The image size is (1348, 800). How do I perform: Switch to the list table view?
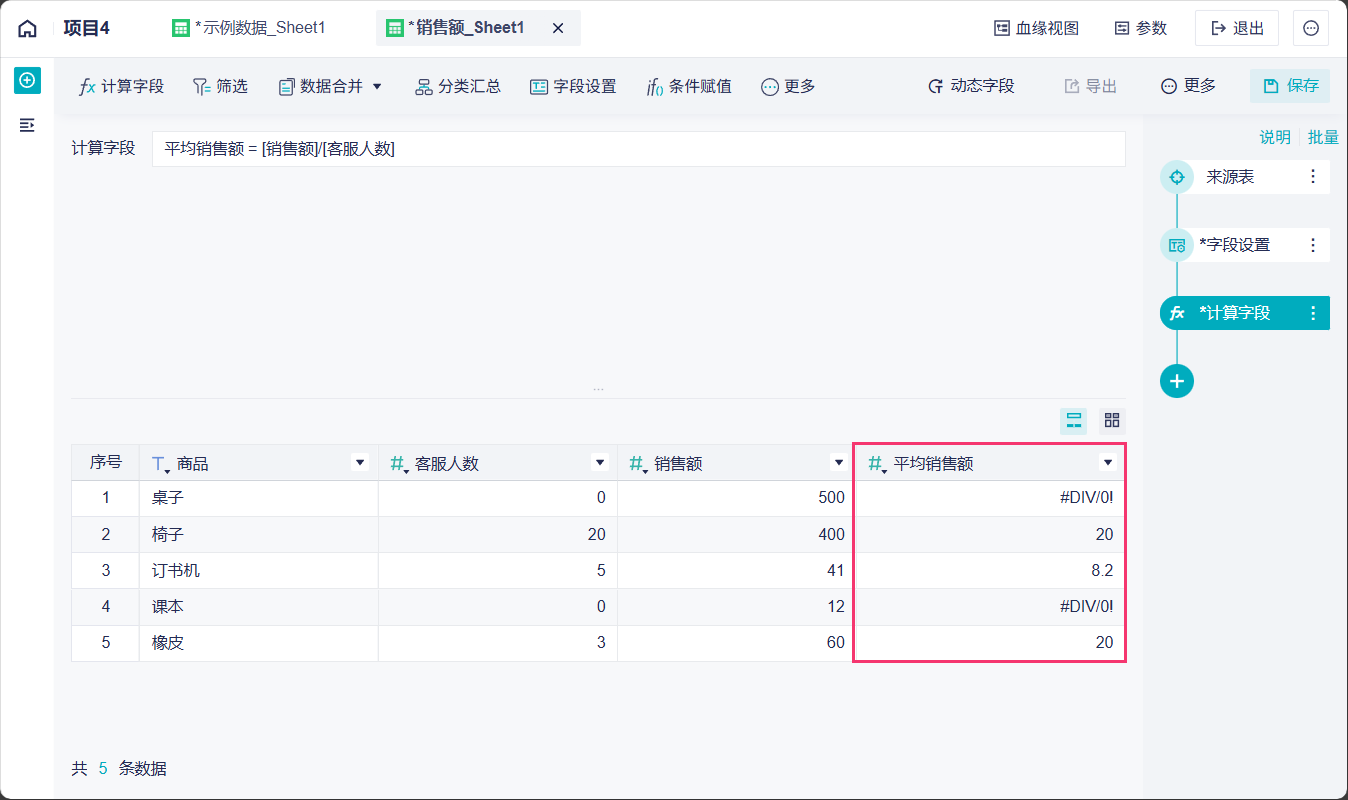click(x=1074, y=420)
